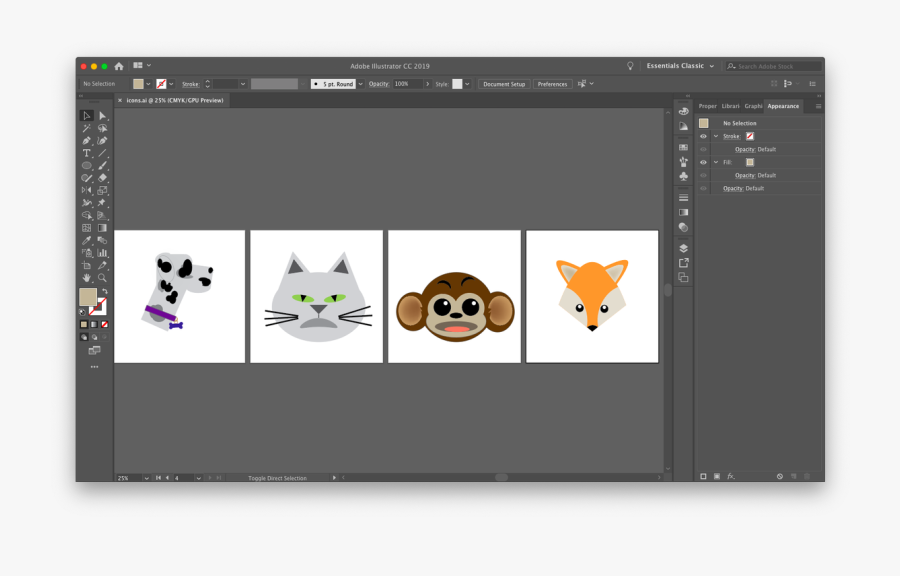Grab the Hand tool

click(x=87, y=277)
